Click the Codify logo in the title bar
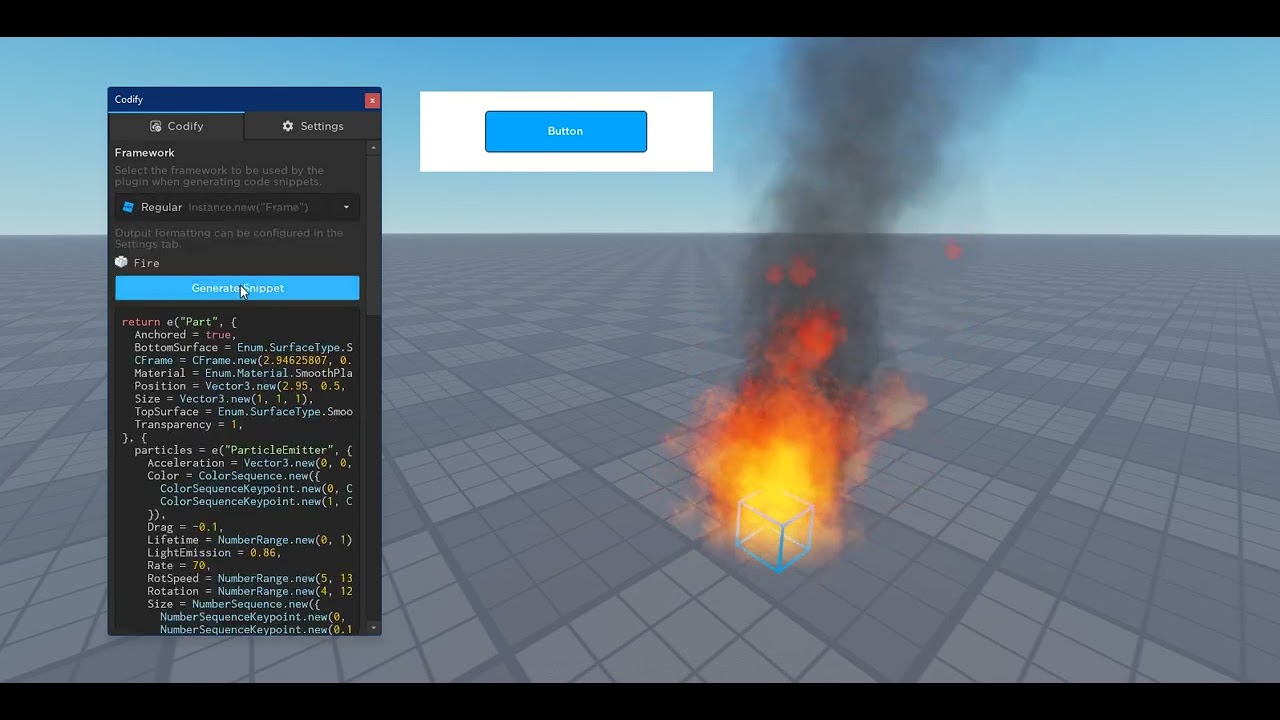The height and width of the screenshot is (720, 1280). tap(128, 99)
